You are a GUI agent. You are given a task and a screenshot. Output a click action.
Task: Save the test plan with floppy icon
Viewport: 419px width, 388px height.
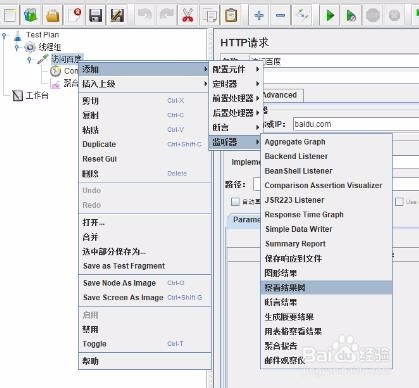tap(96, 15)
